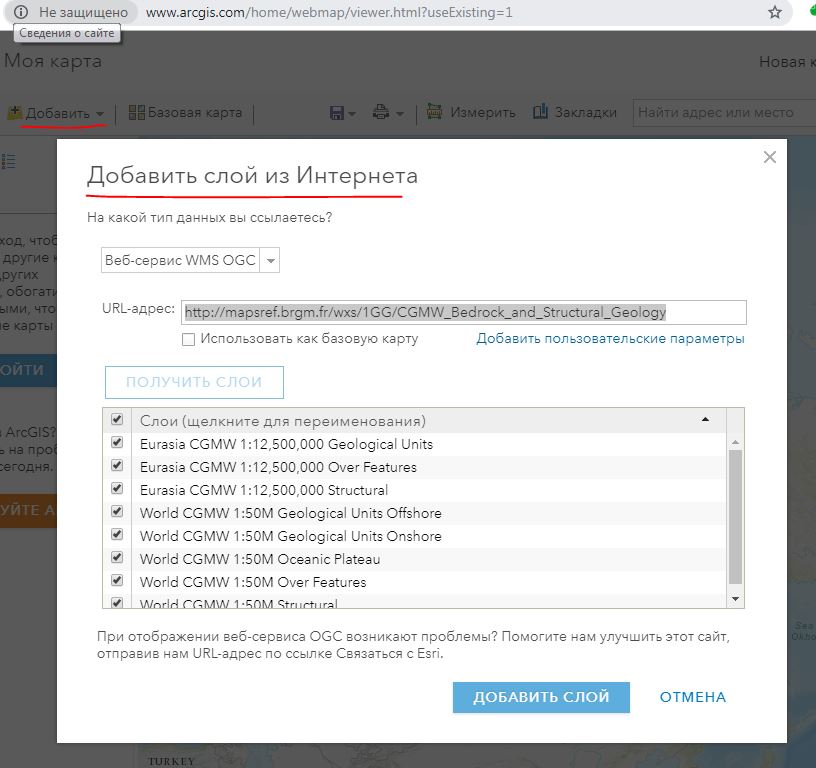Select World CGMW 1:50M Geological Units Onshore text
816x768 pixels.
click(290, 536)
